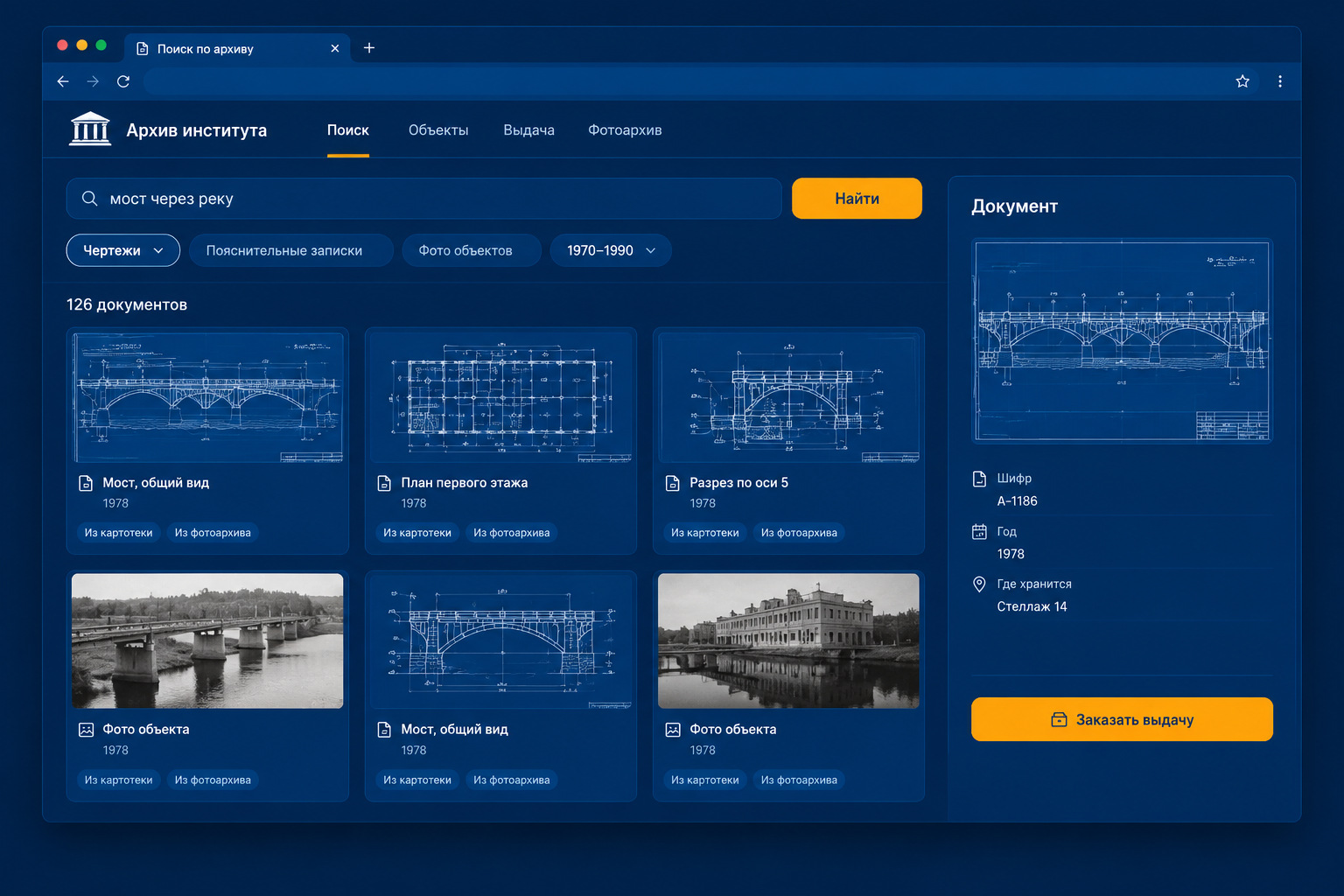Open the 'Объекты' navigation tab
This screenshot has width=1344, height=896.
(x=438, y=130)
